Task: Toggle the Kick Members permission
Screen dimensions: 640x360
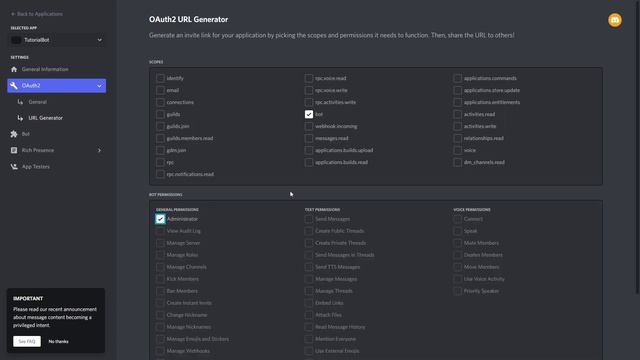Action: click(160, 279)
